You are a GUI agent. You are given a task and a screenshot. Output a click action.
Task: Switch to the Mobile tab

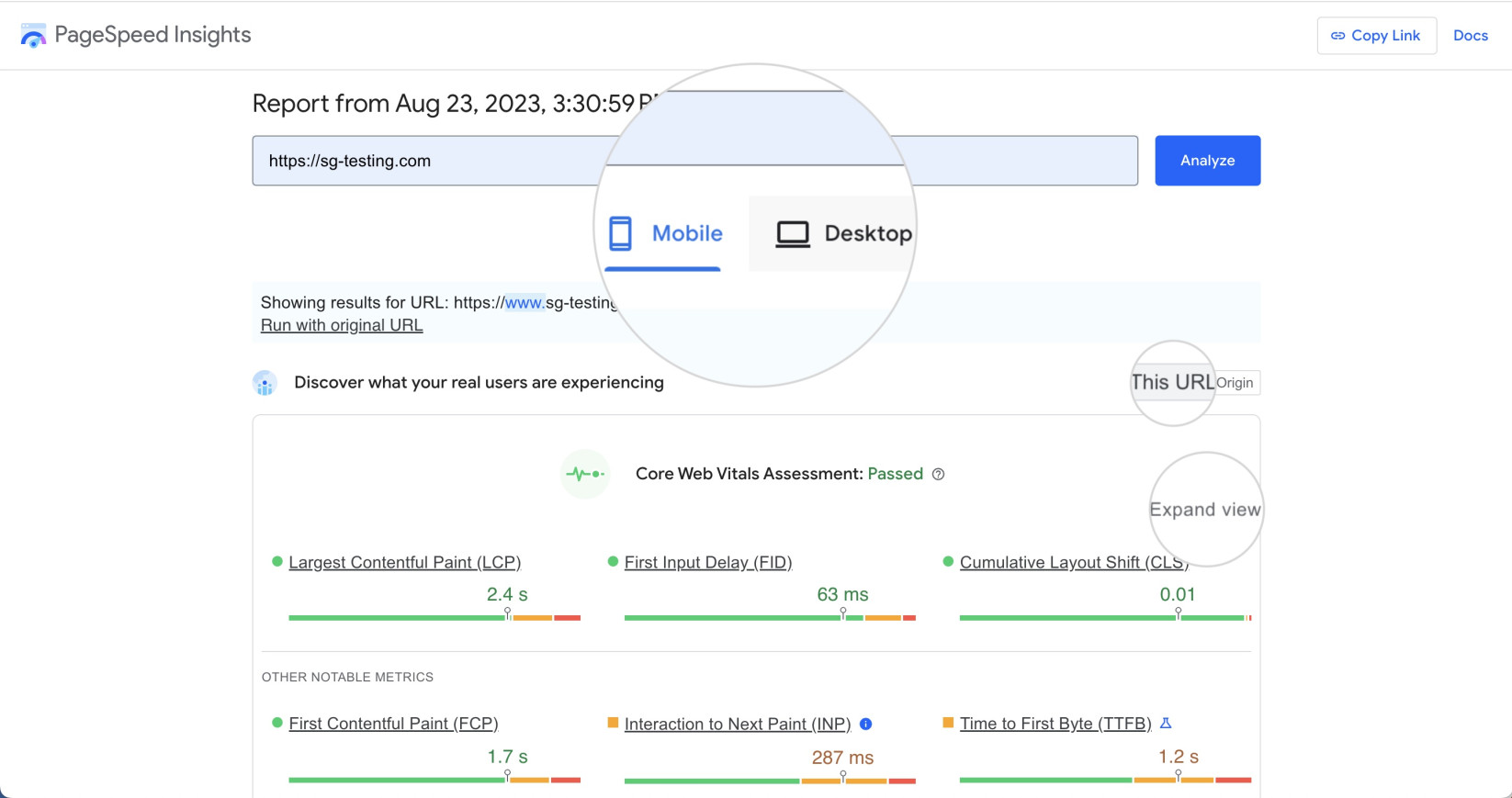point(663,233)
